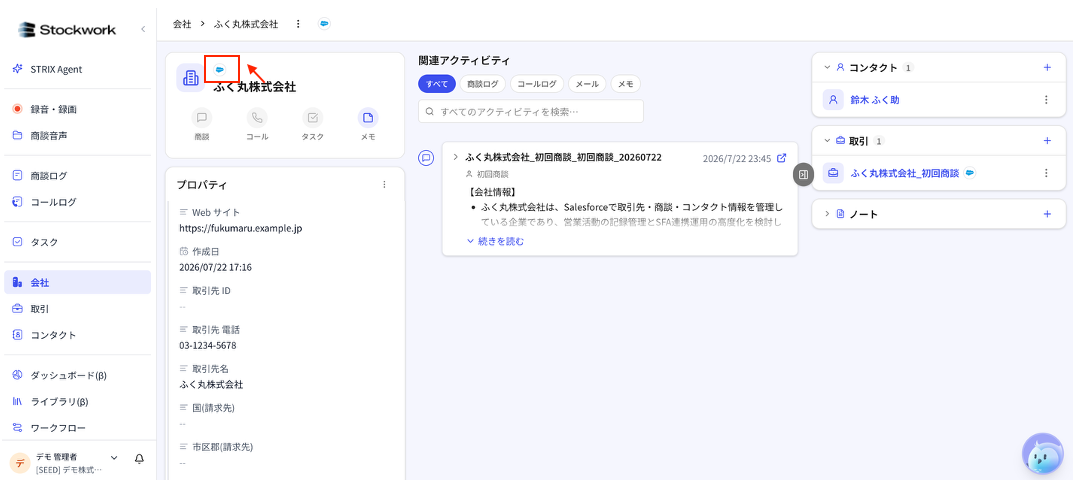
Task: Expand the ノート section
Action: [x=827, y=214]
